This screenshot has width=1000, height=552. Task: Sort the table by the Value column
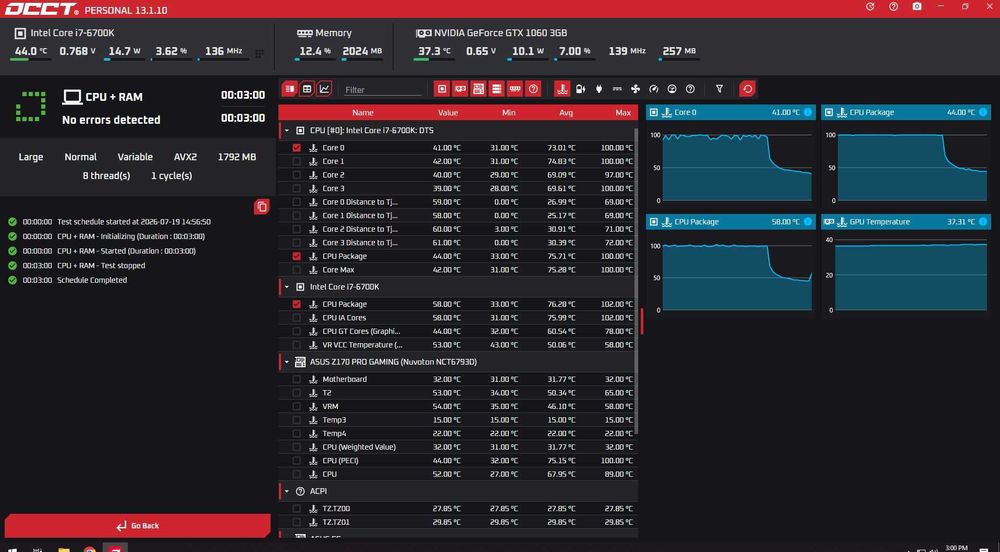[448, 112]
